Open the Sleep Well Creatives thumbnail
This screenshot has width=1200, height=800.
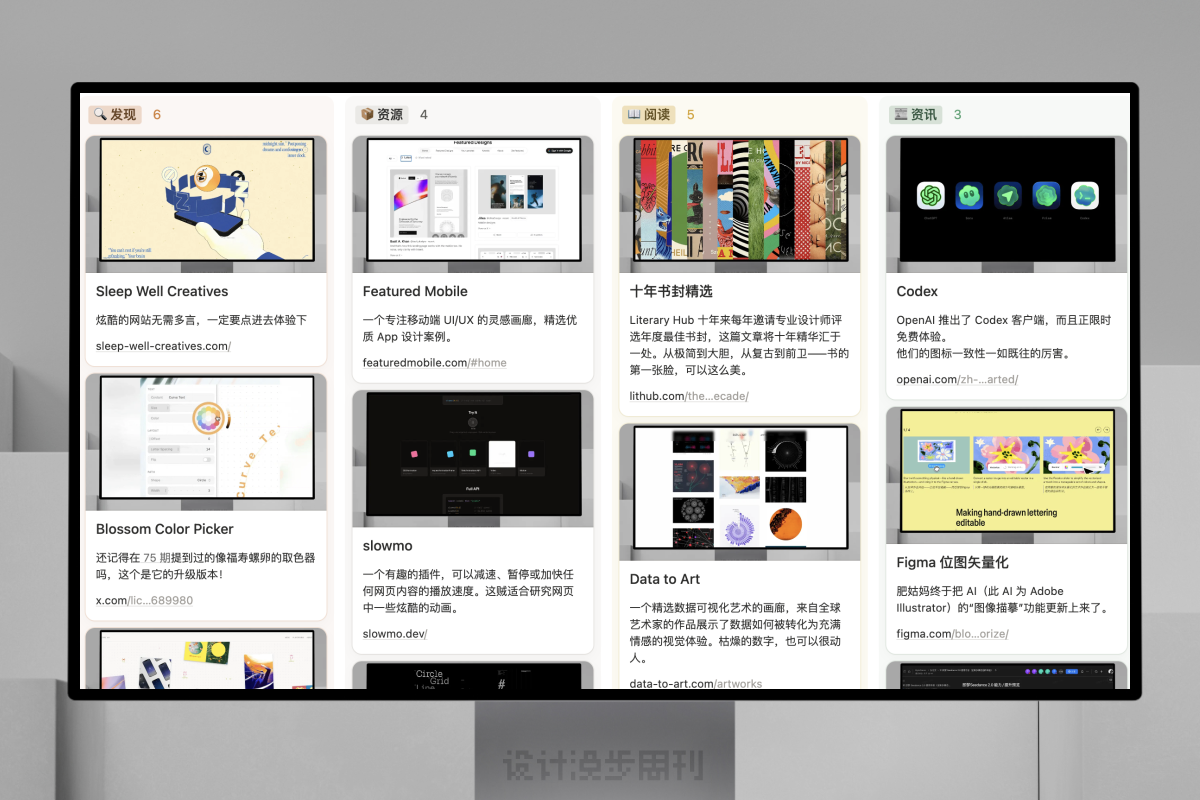tap(206, 204)
